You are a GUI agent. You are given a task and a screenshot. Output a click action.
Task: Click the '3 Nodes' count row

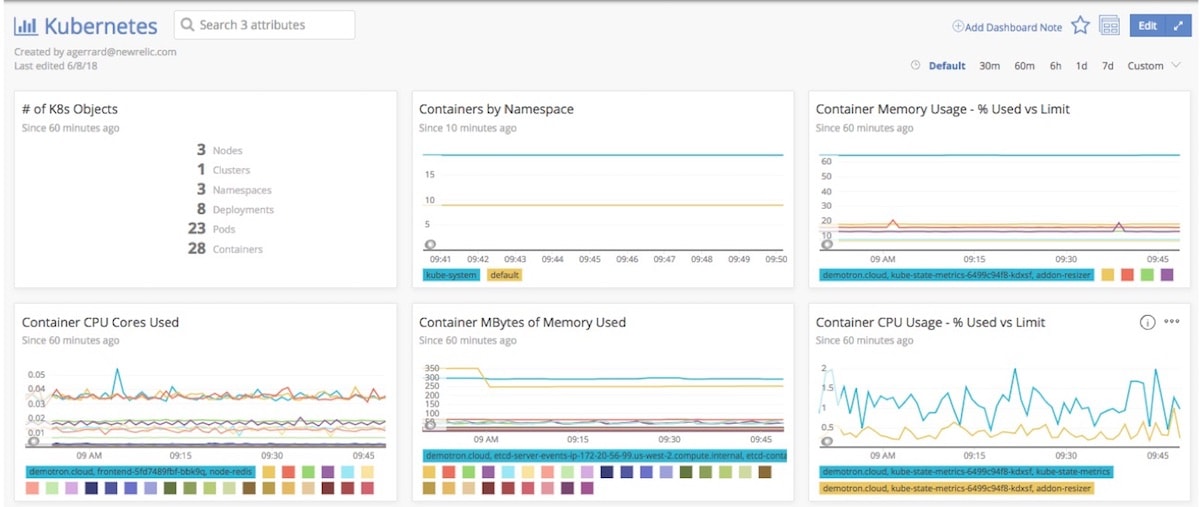(x=219, y=150)
